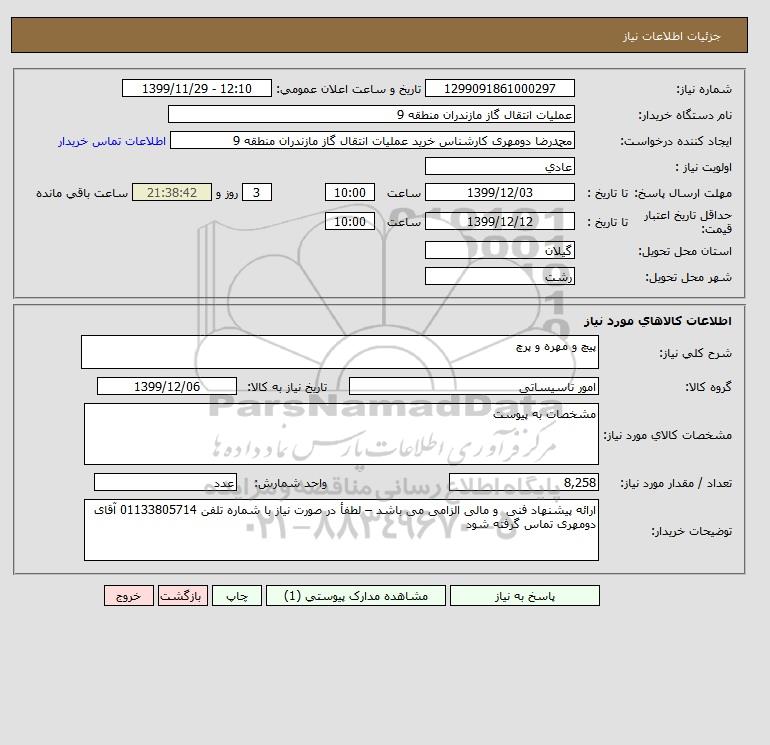The height and width of the screenshot is (745, 770).
Task: Click general description field پیچ و مهره و پرچ
Action: 340,352
